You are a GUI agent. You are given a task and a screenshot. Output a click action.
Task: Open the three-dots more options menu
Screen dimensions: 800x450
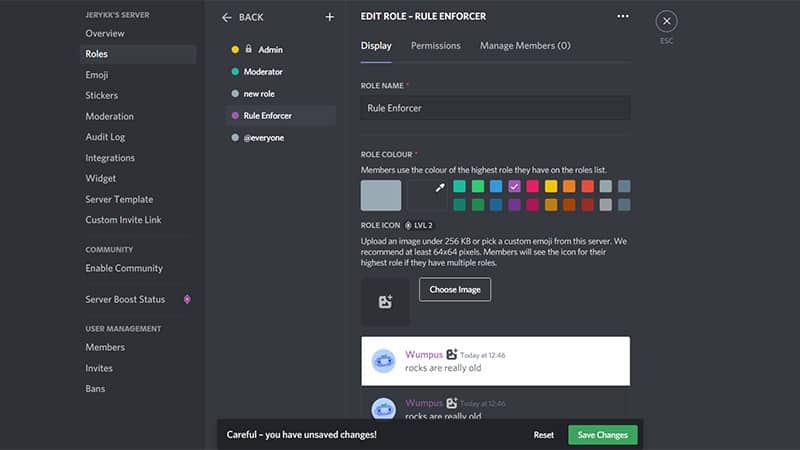point(622,16)
